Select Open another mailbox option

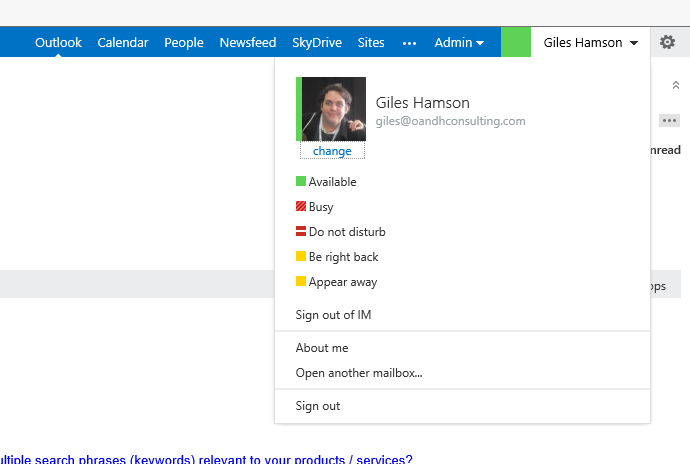pos(359,373)
